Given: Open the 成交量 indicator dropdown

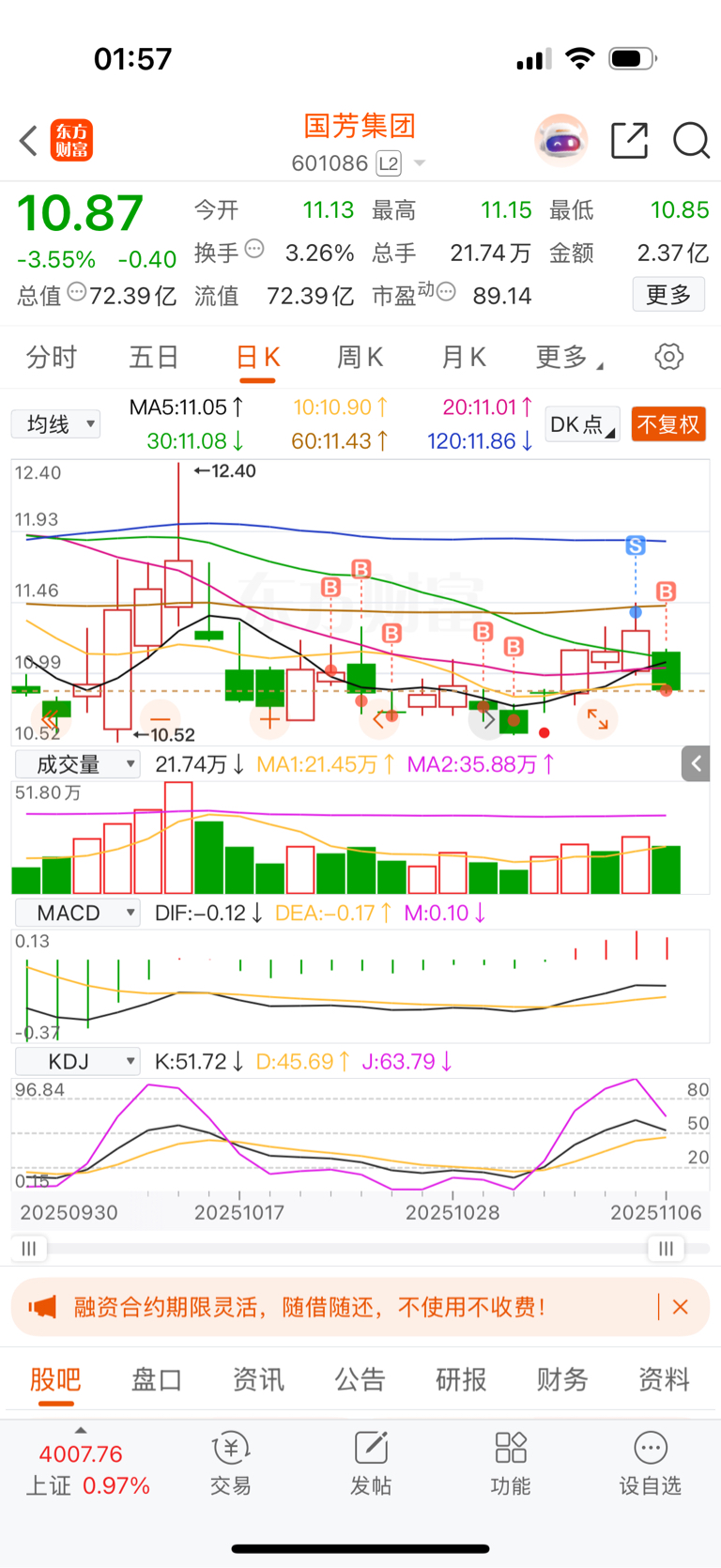Looking at the screenshot, I should tap(78, 764).
